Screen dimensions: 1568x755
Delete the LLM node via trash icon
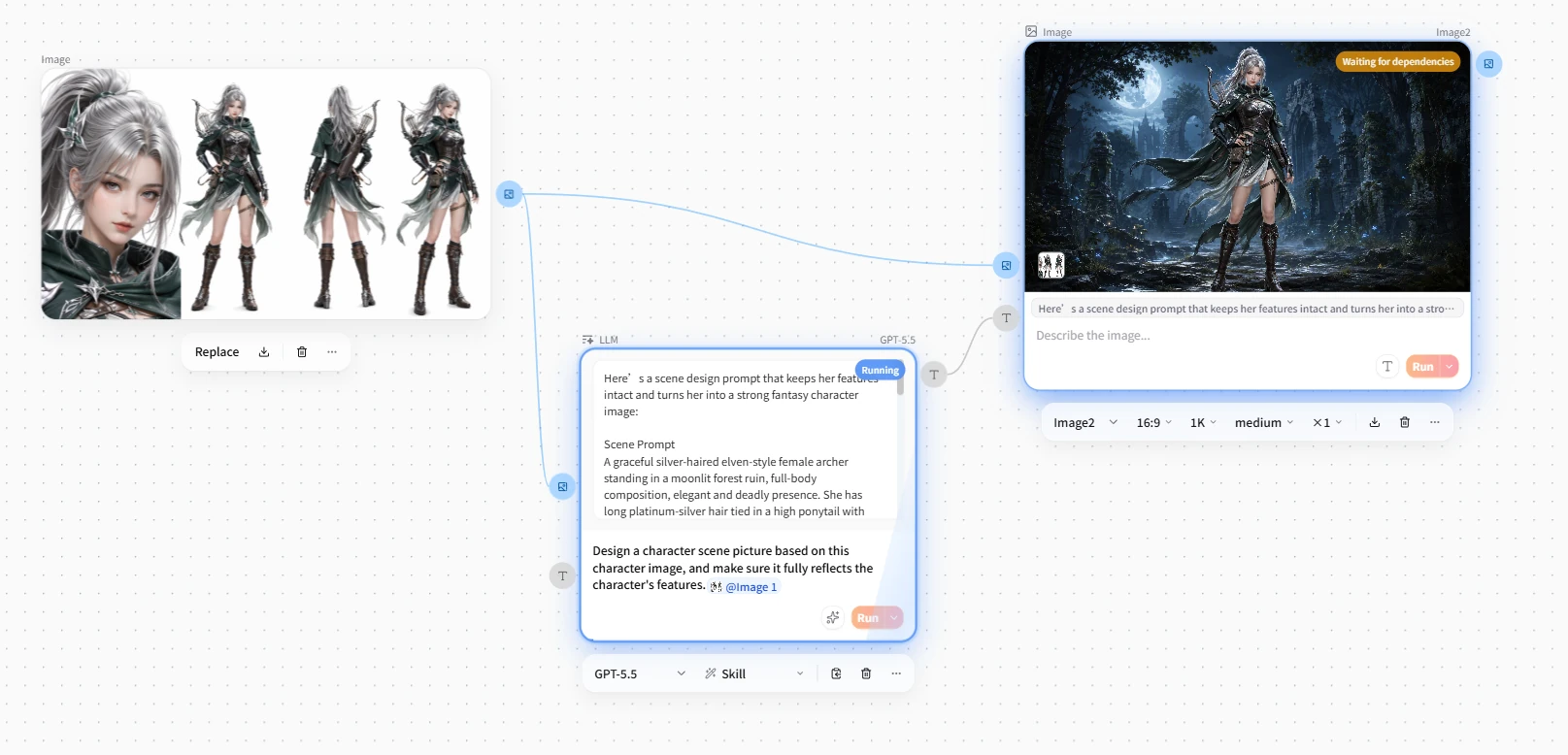pos(866,673)
